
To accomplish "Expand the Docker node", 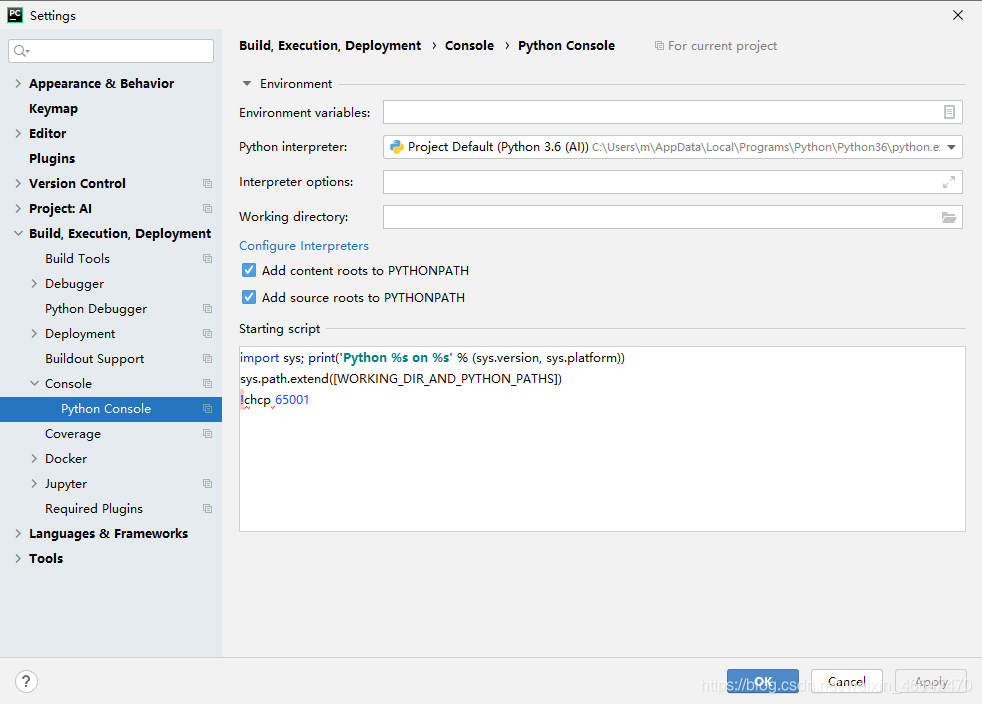I will coord(34,458).
